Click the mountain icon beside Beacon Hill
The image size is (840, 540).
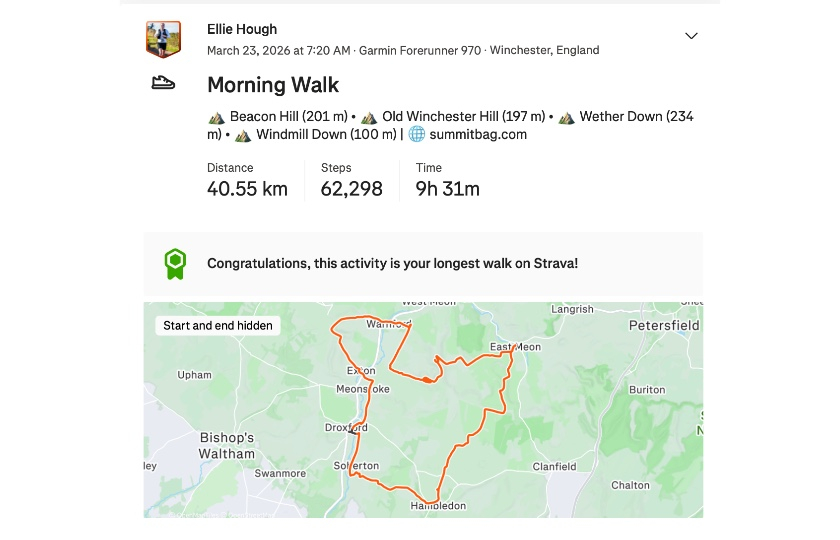tap(216, 117)
